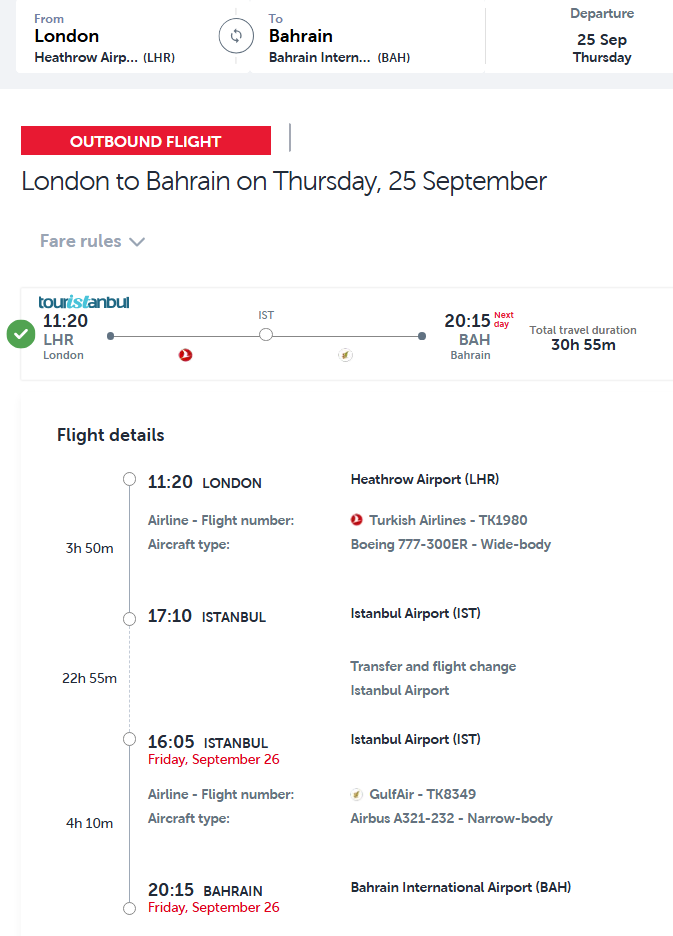Viewport: 673px width, 936px height.
Task: Click the Istanbul 16:05 departure node
Action: pos(129,739)
